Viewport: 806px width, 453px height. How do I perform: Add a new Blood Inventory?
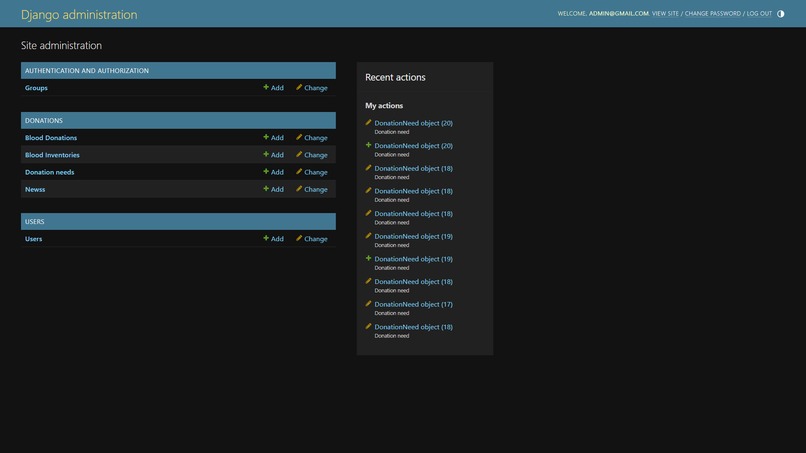click(x=273, y=155)
